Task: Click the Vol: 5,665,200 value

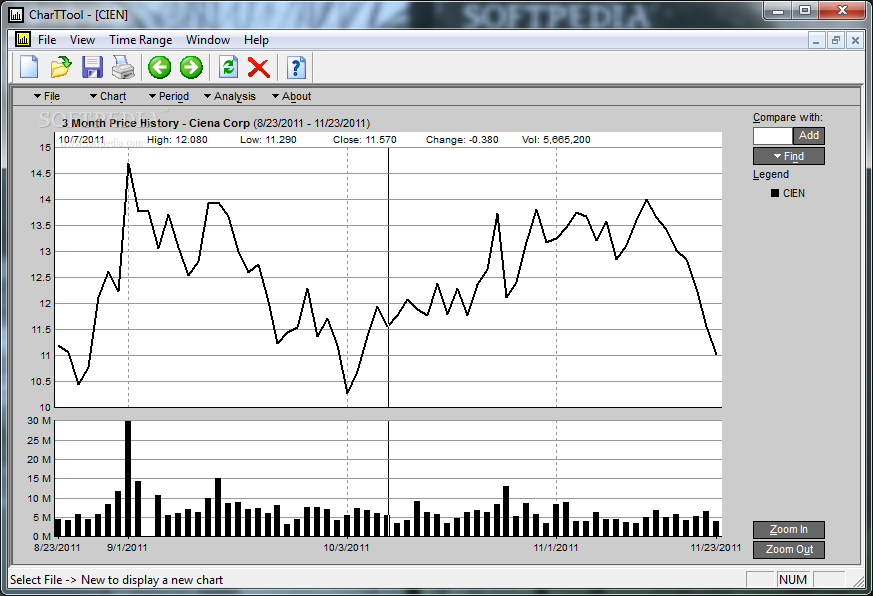Action: click(x=556, y=140)
